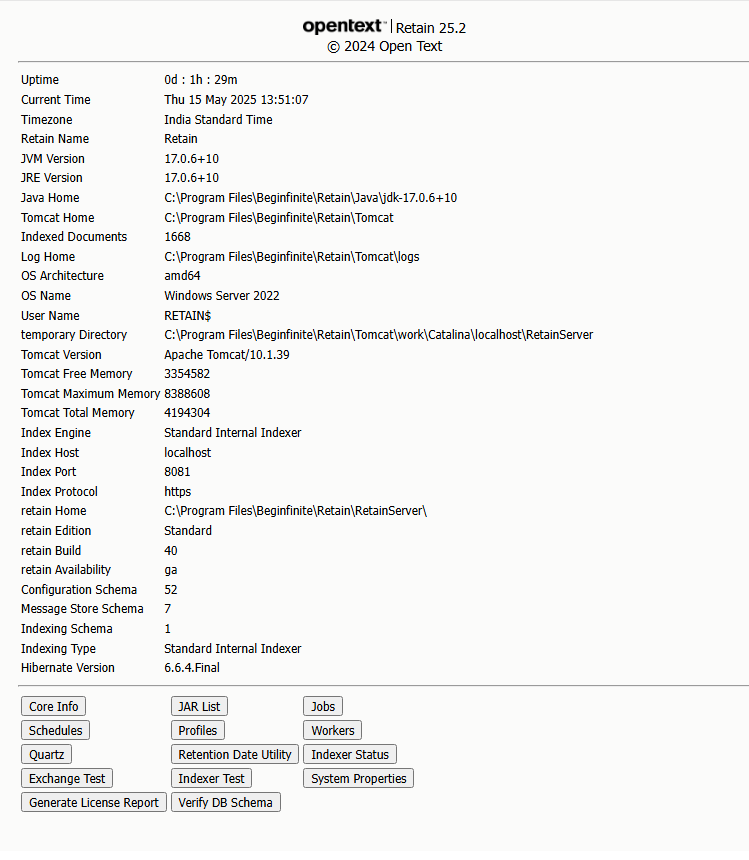Launch the Retention Date Utility
This screenshot has height=860, width=749.
(235, 755)
